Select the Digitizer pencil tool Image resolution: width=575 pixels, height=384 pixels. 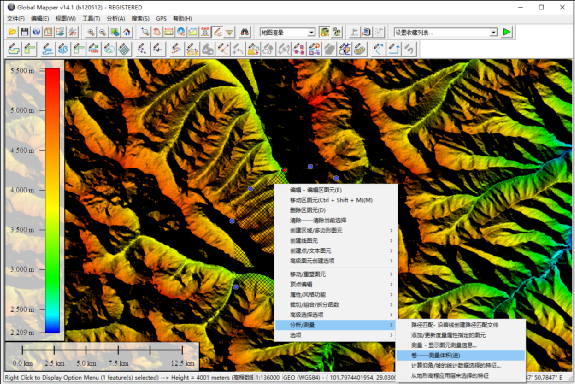217,32
